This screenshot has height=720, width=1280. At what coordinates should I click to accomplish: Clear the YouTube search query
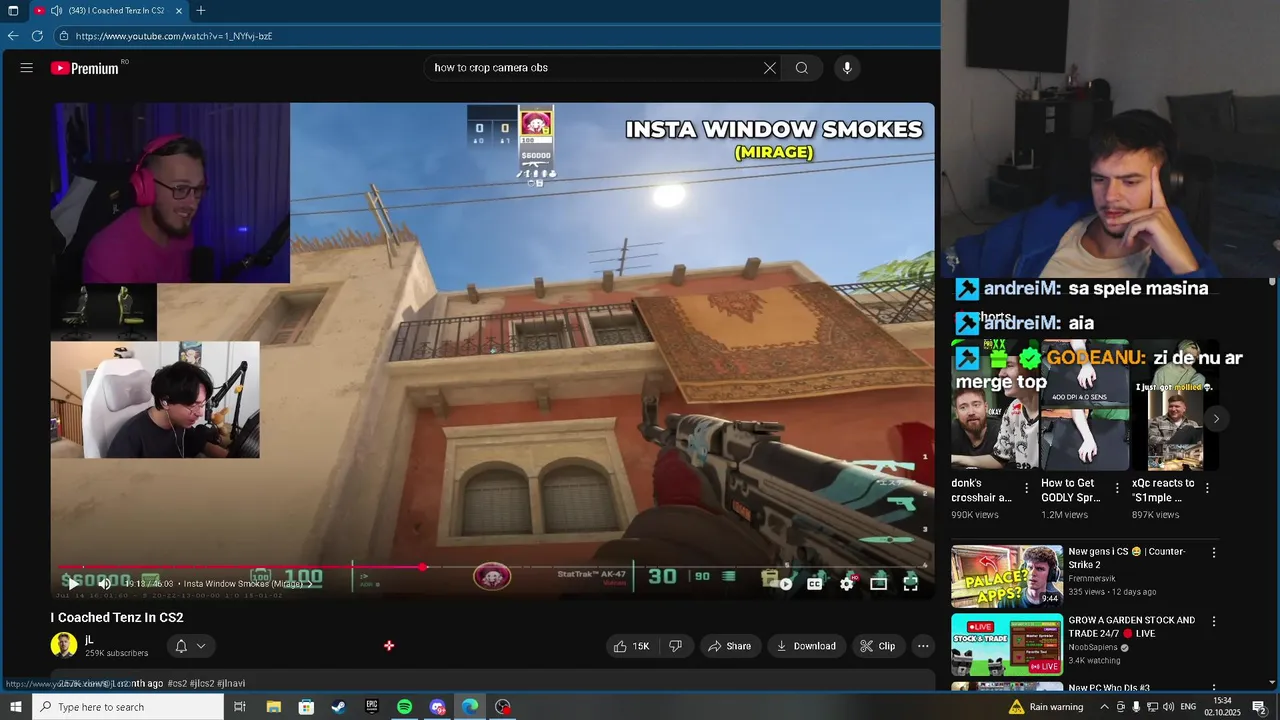[x=770, y=68]
